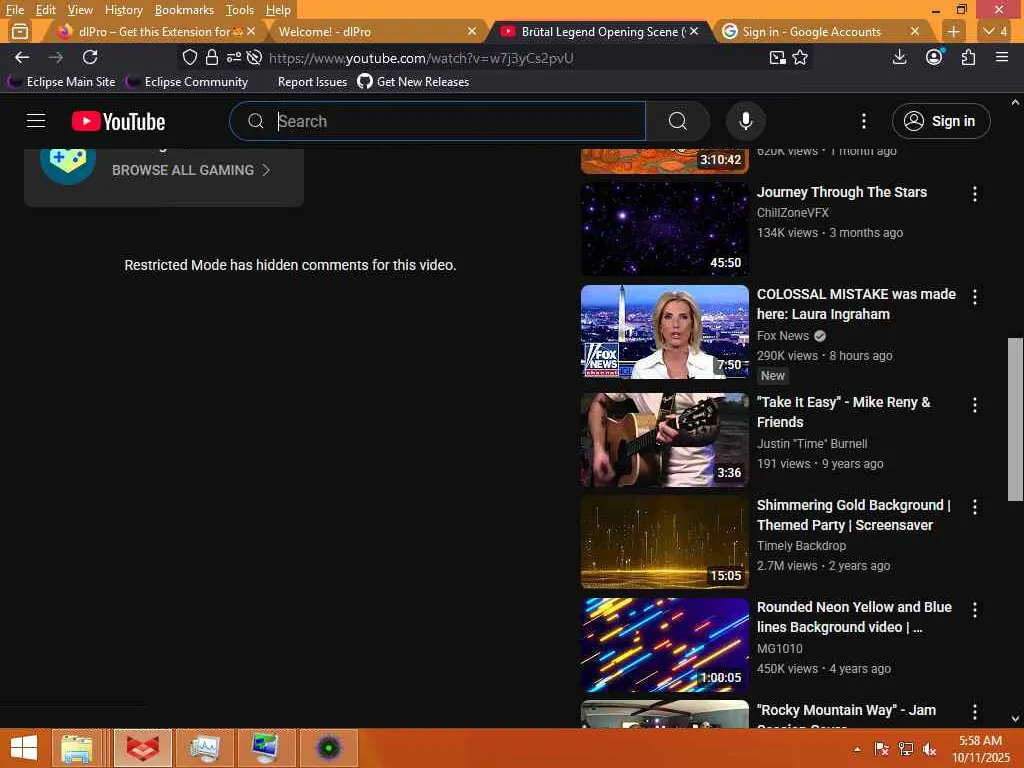
Task: Bookmark this page with star icon
Action: [800, 57]
